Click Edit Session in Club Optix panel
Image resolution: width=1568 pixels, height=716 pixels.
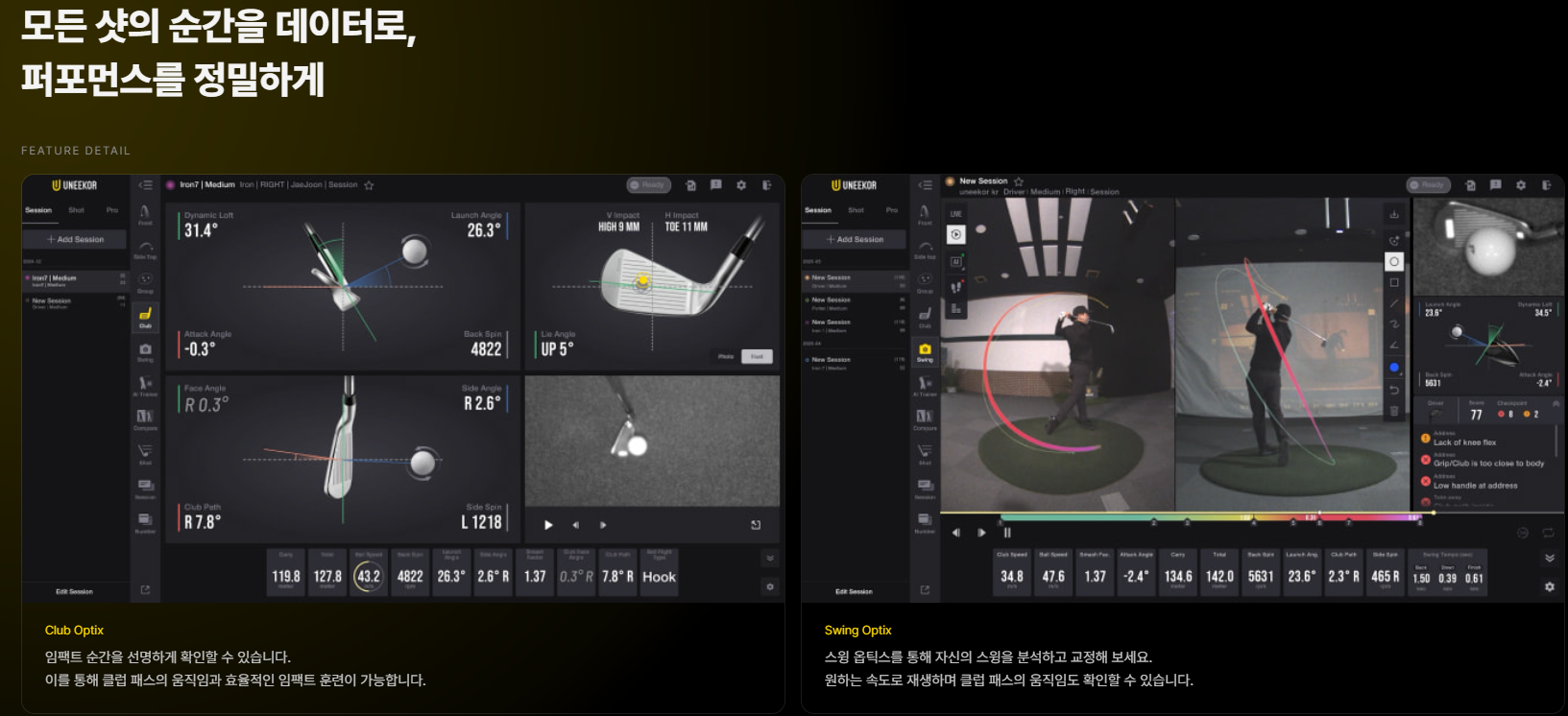click(74, 591)
